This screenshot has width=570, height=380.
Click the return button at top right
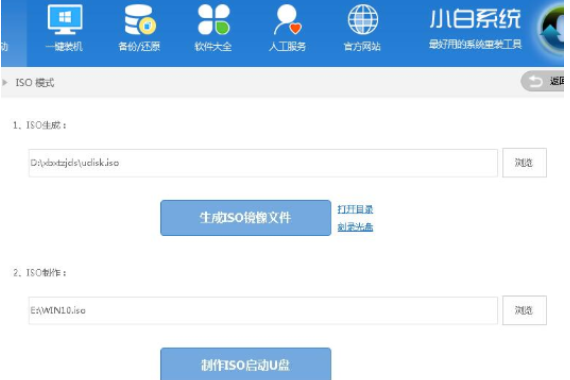542,81
